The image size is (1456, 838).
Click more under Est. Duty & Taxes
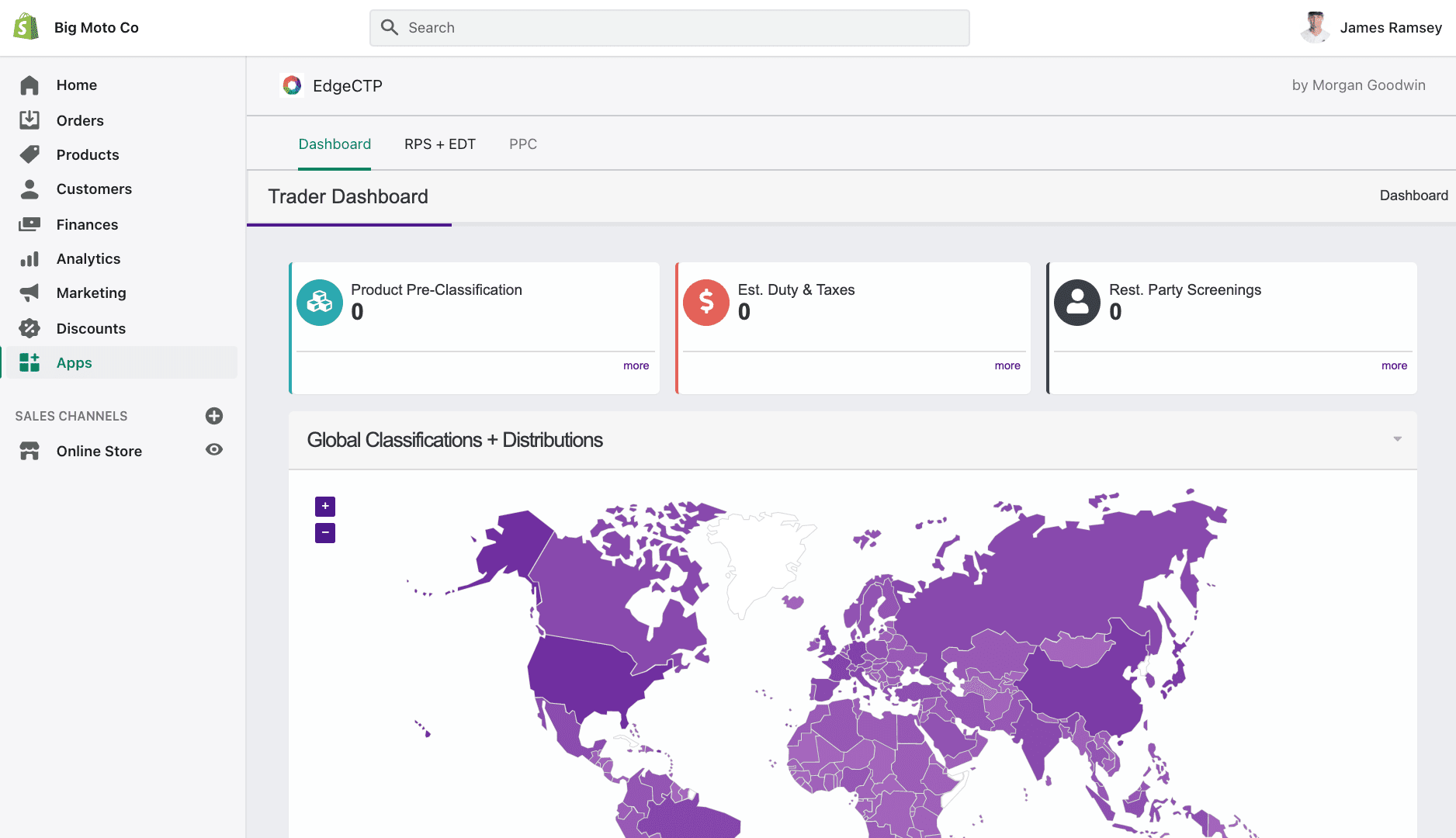1007,365
